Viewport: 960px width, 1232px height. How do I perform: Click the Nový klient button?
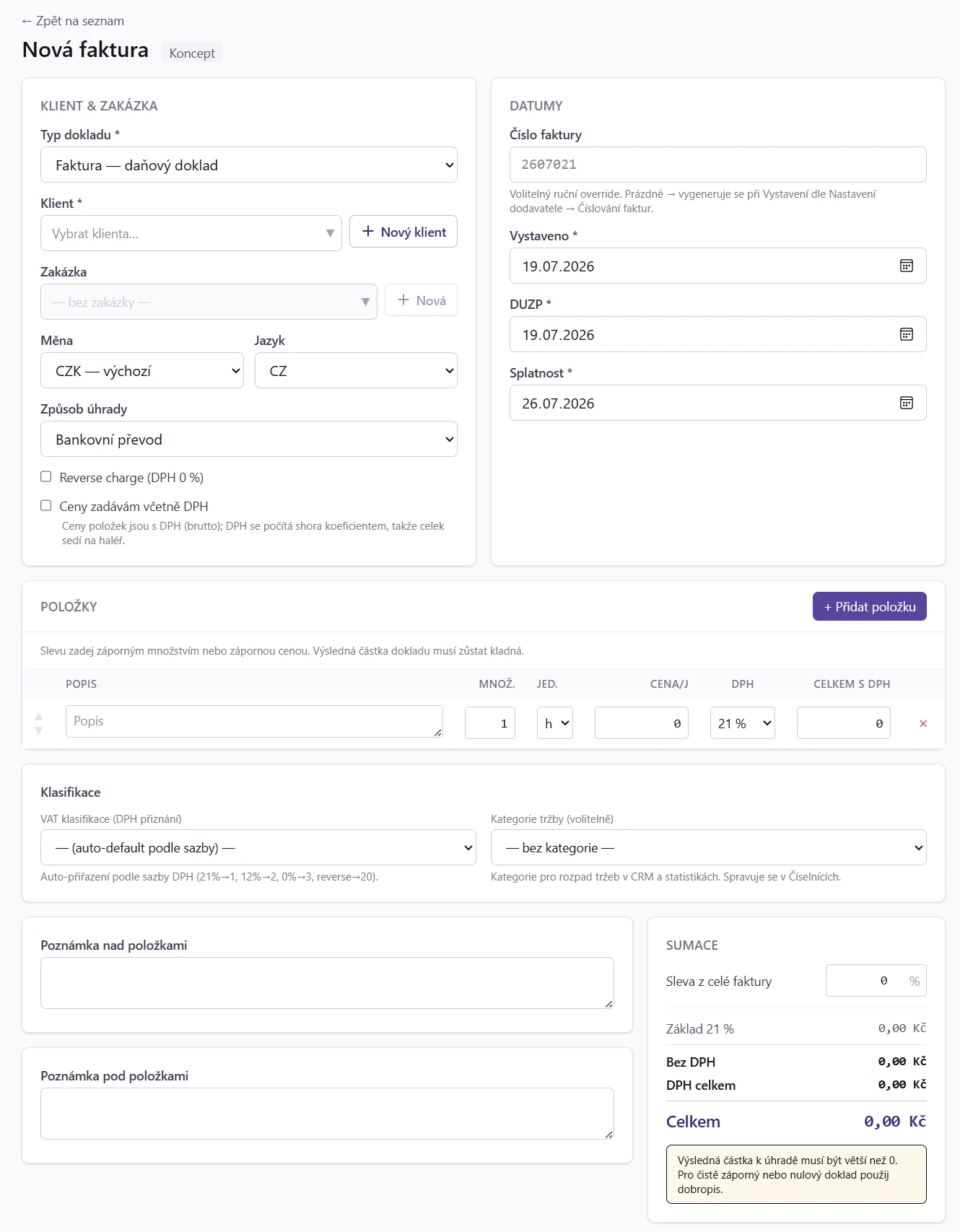pyautogui.click(x=403, y=231)
